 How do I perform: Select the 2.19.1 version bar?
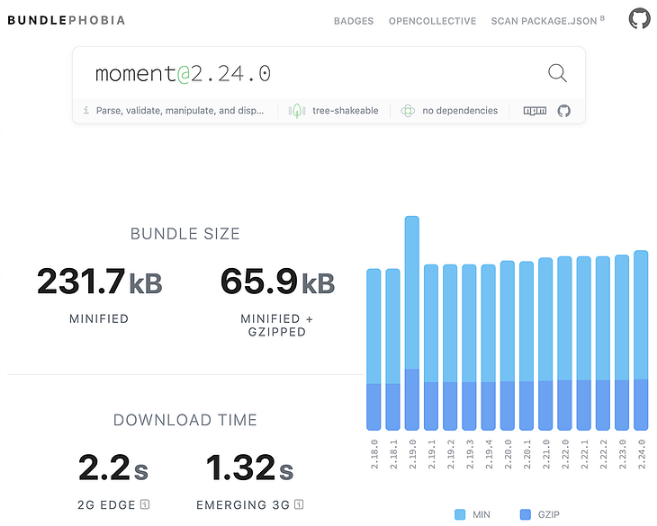tap(431, 347)
